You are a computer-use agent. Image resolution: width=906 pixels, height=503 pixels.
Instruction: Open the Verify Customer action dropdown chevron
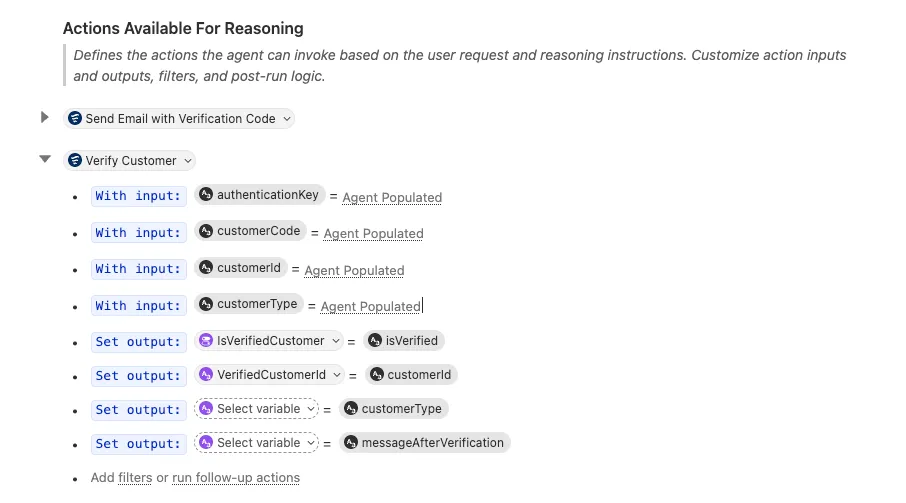[x=188, y=161]
